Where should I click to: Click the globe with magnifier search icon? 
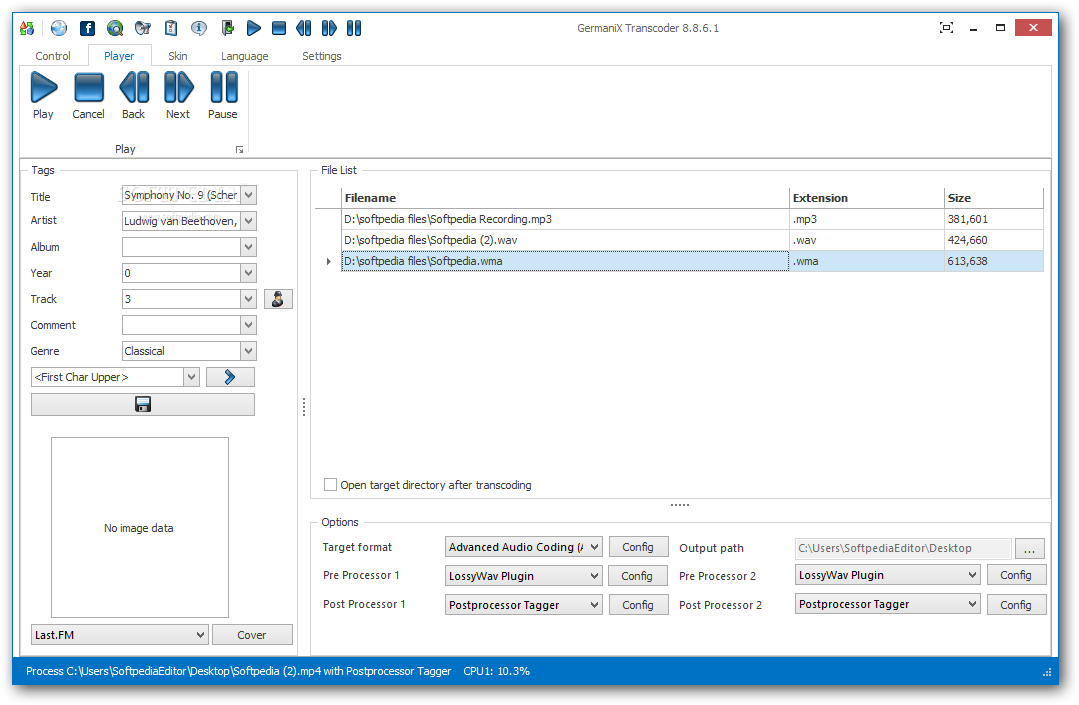pyautogui.click(x=115, y=28)
